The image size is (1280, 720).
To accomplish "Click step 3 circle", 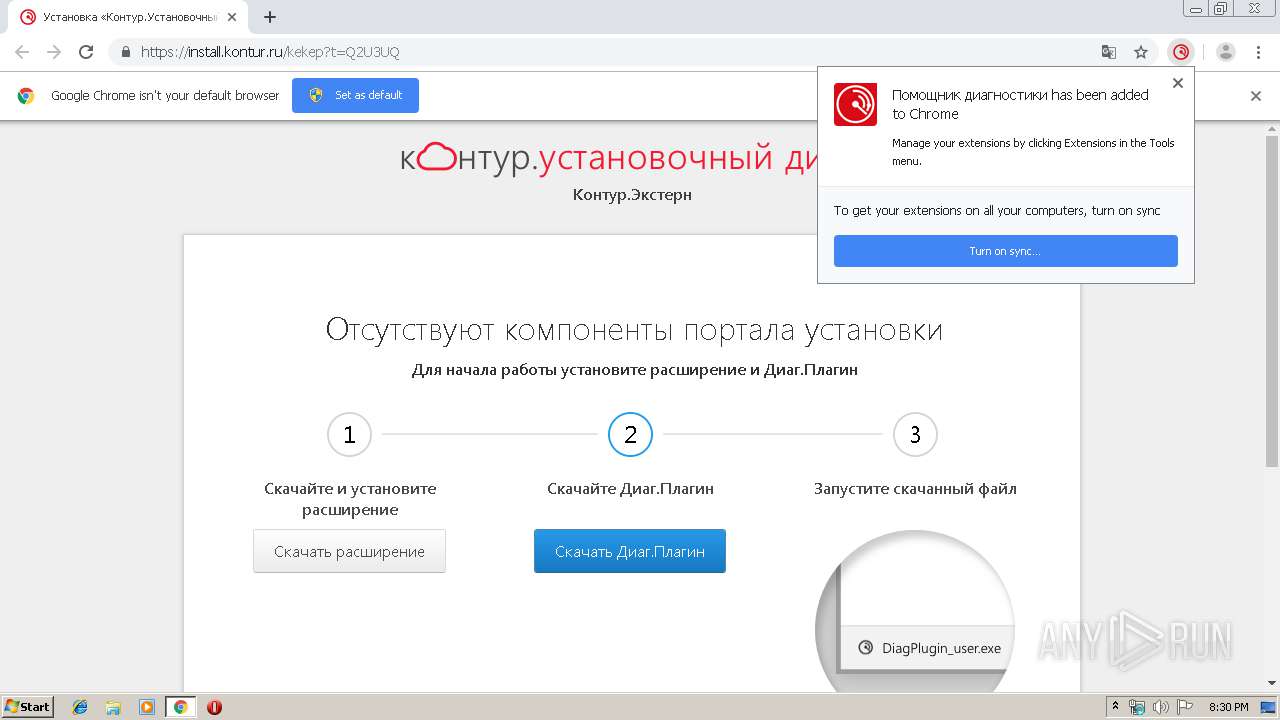I will [x=915, y=435].
